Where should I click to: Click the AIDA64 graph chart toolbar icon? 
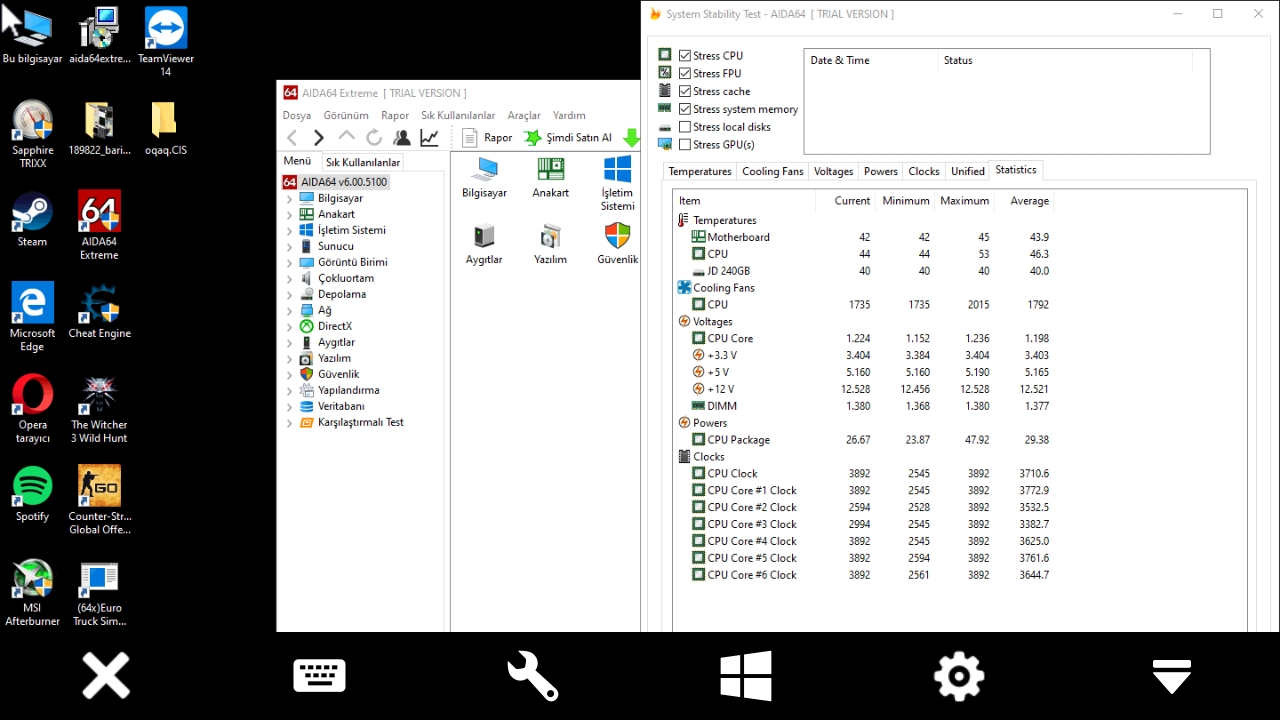click(x=429, y=138)
